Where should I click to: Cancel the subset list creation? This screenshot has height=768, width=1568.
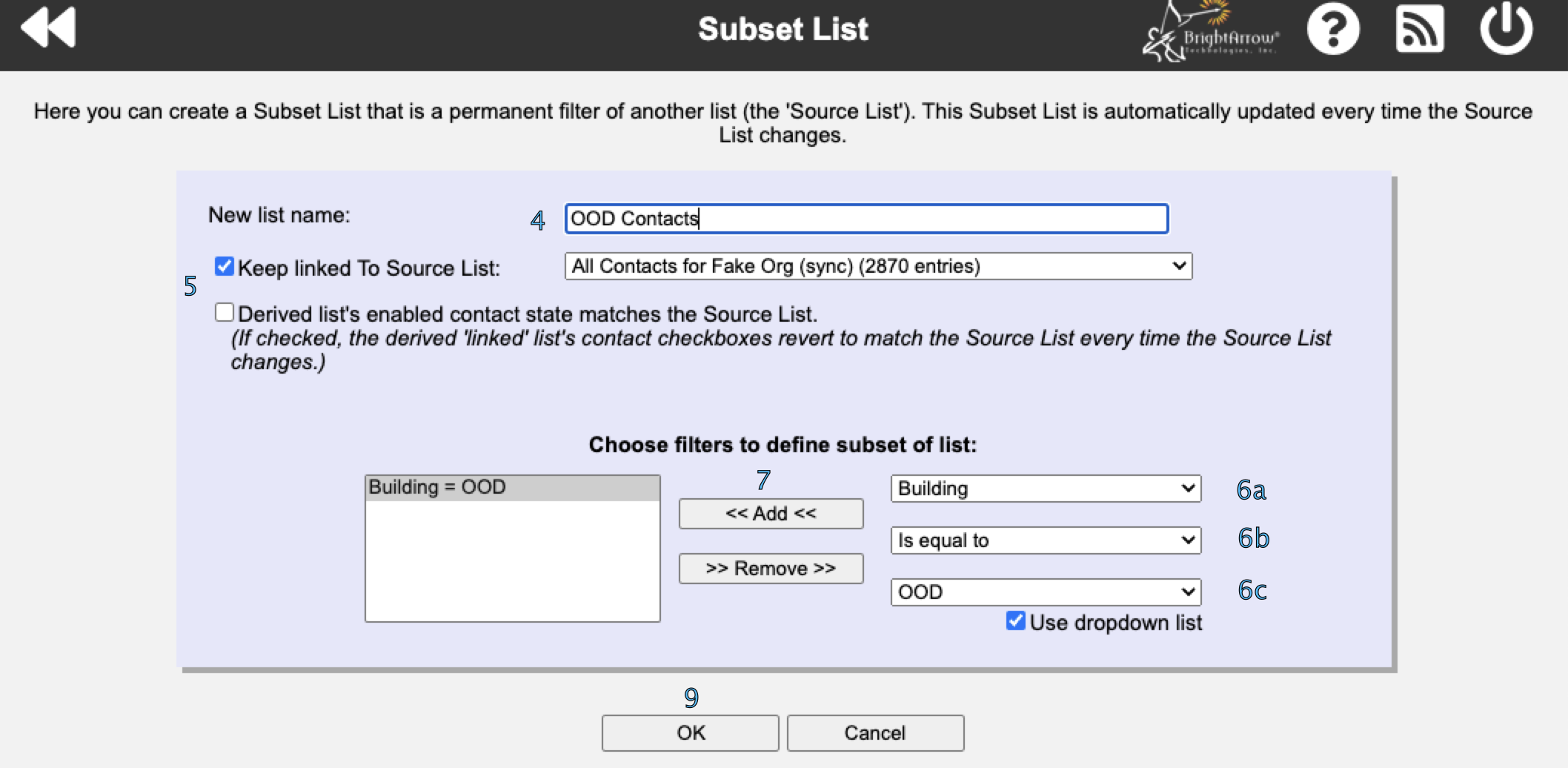click(x=874, y=732)
